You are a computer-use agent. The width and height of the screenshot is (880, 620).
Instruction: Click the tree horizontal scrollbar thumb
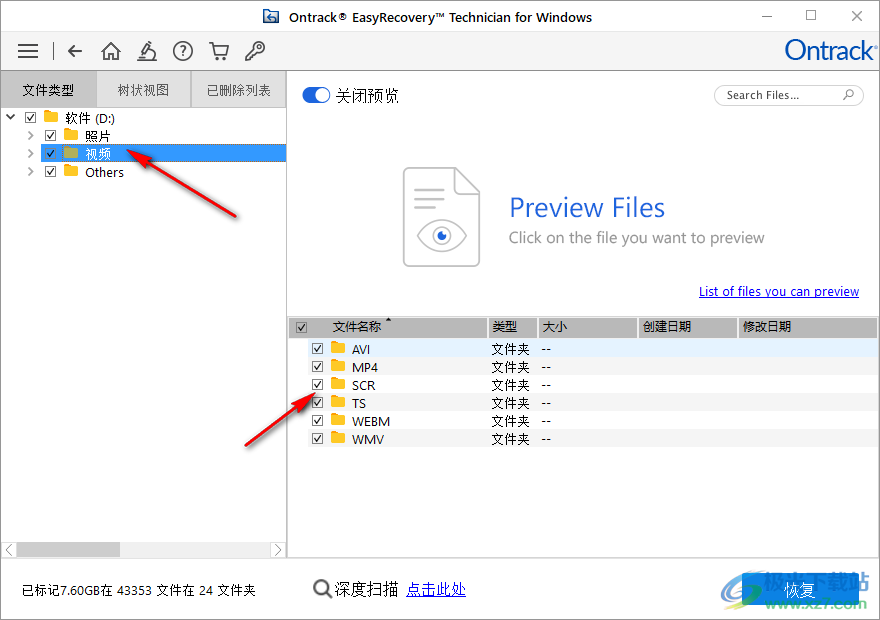coord(68,549)
